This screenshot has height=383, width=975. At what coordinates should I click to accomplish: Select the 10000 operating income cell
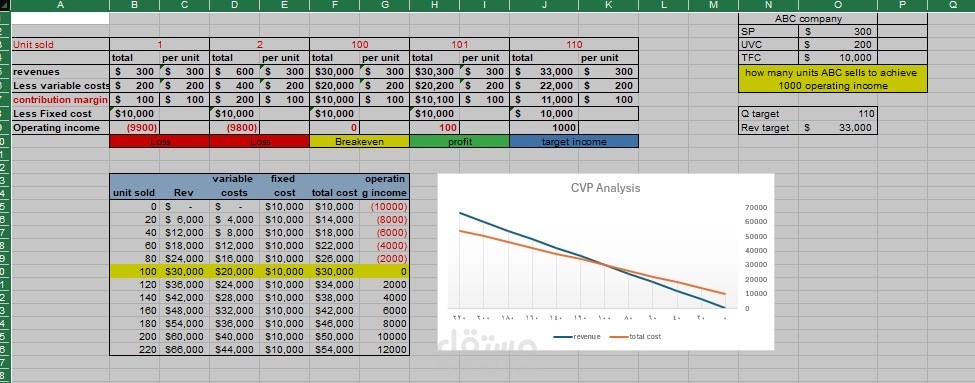(x=384, y=336)
